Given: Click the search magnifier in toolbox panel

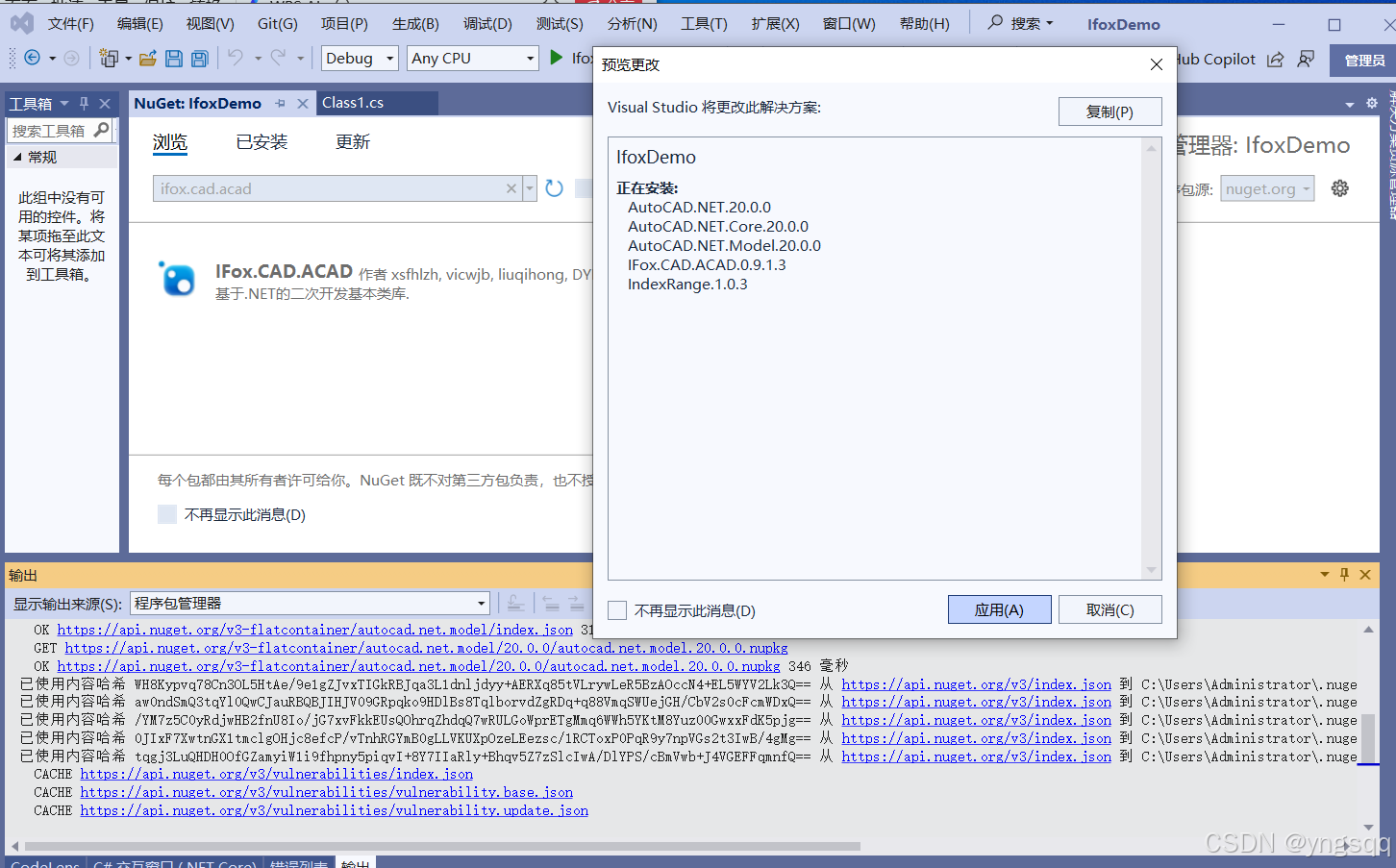Looking at the screenshot, I should [x=102, y=130].
